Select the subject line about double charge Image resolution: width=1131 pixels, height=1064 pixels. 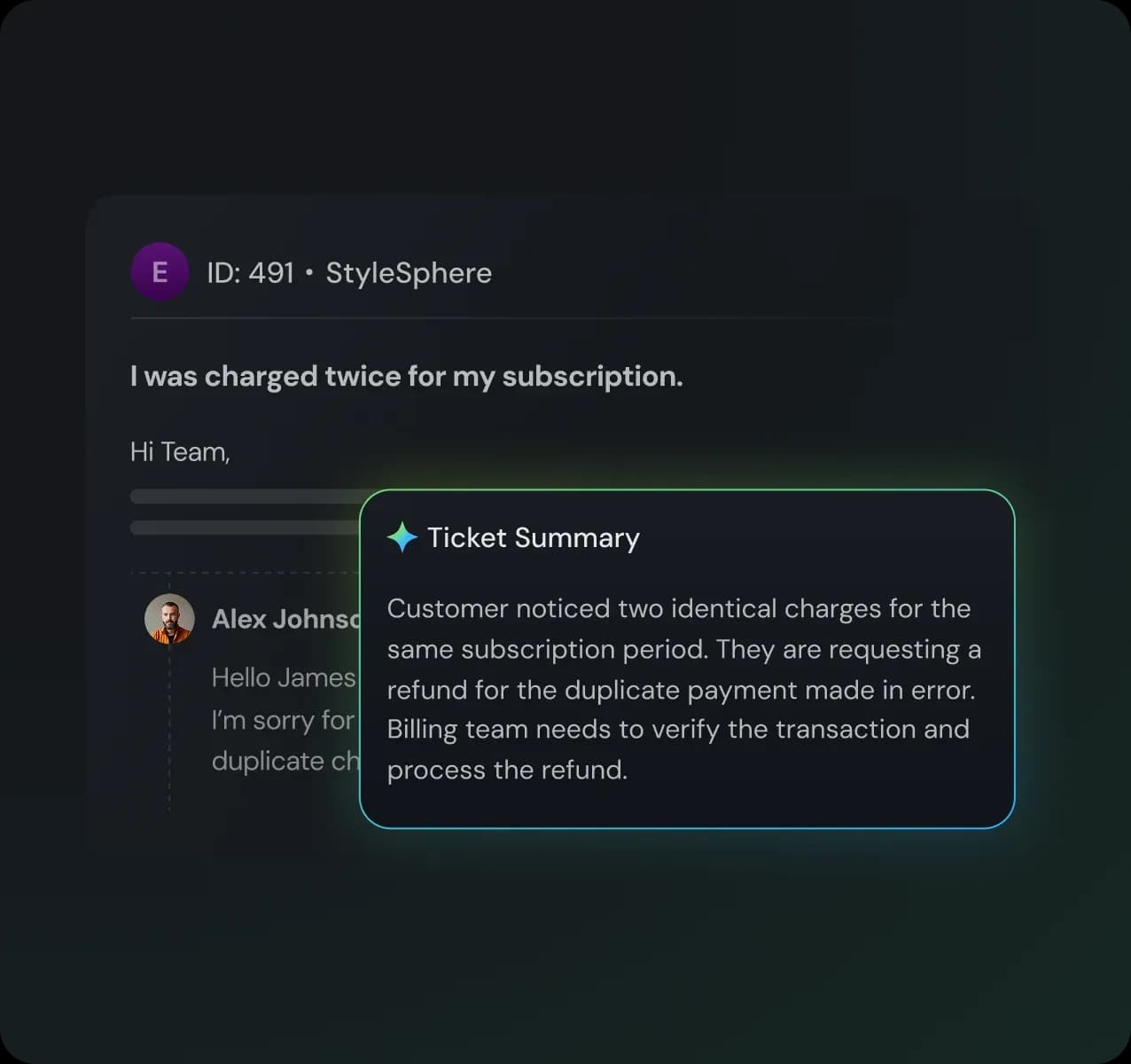tap(407, 376)
